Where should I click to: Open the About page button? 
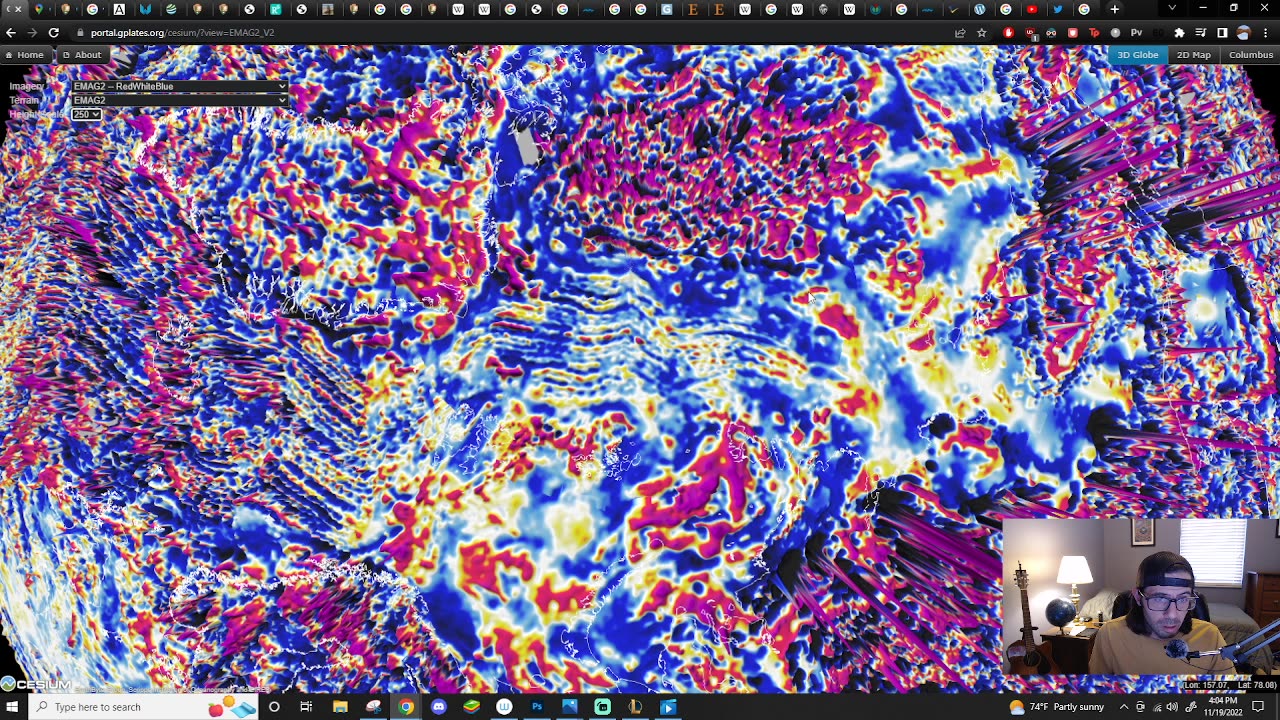tap(82, 55)
